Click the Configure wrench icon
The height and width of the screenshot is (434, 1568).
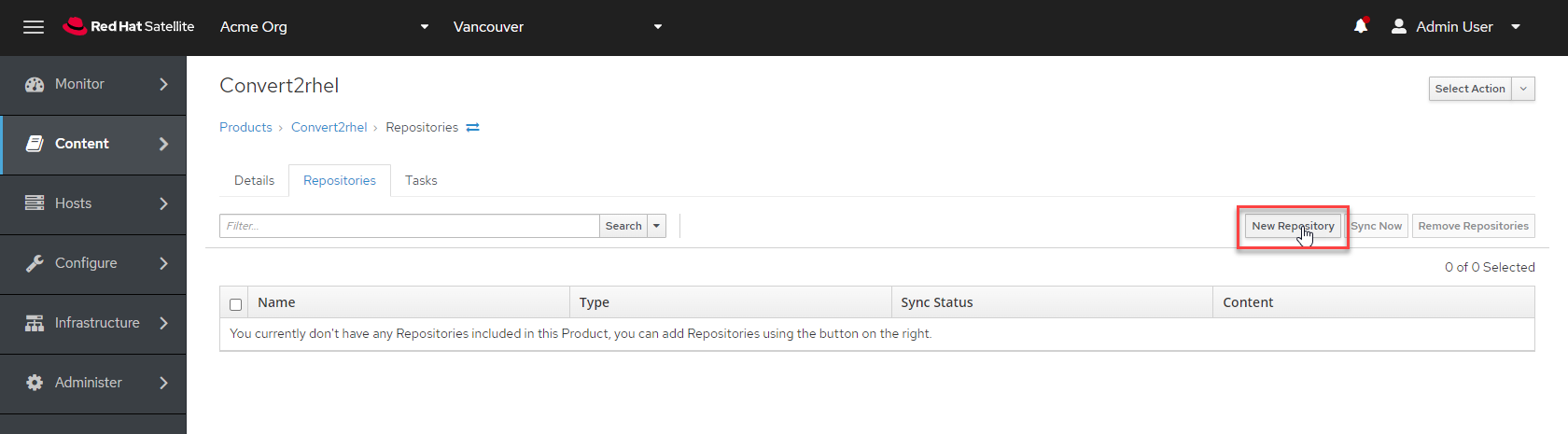click(35, 263)
